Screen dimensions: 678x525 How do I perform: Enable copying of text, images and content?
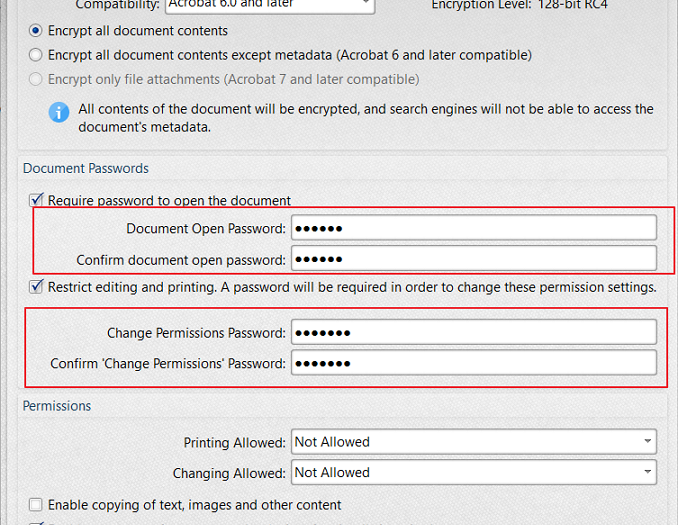pyautogui.click(x=37, y=505)
